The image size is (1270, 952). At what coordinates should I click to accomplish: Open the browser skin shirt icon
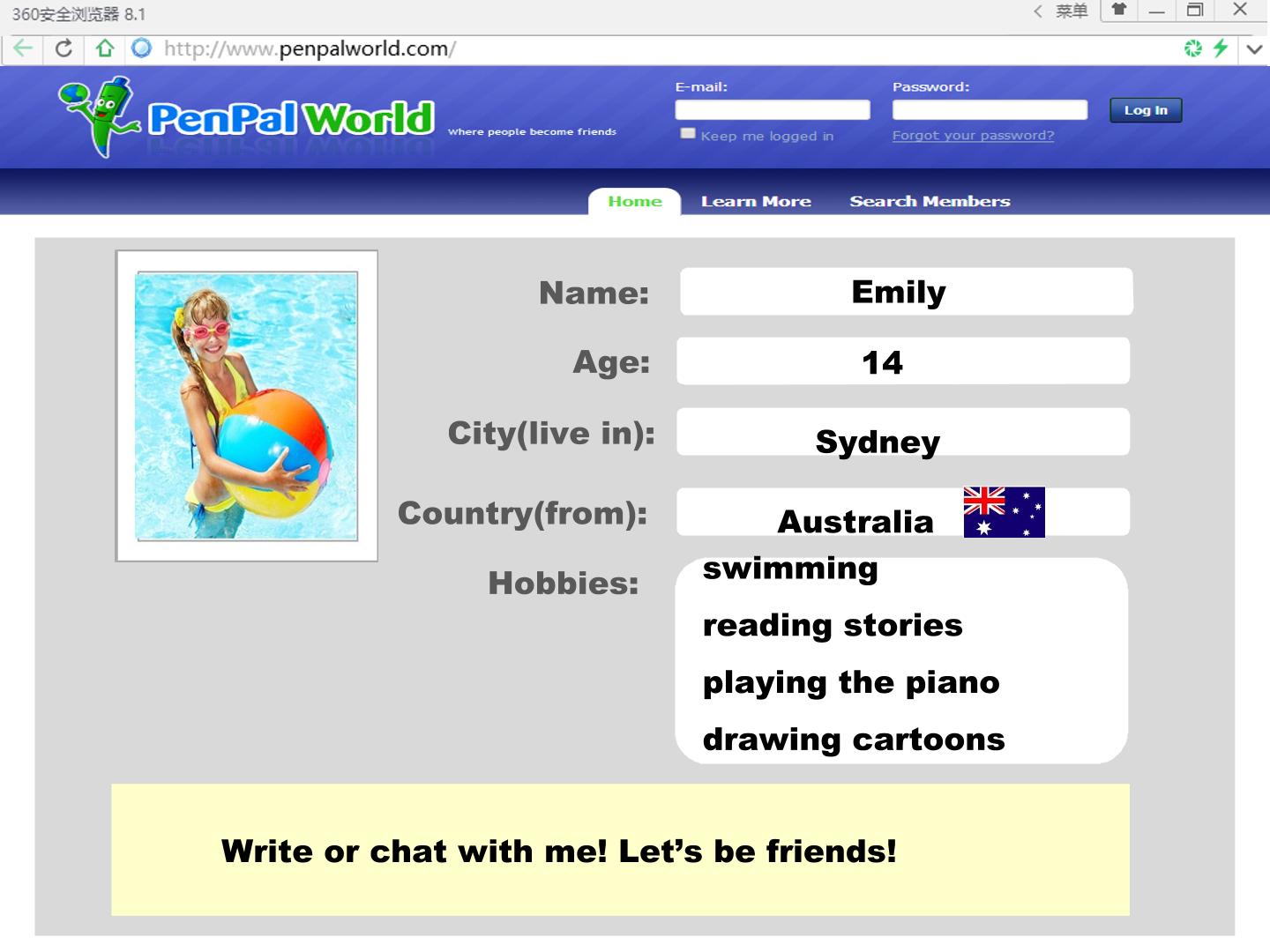(x=1118, y=10)
